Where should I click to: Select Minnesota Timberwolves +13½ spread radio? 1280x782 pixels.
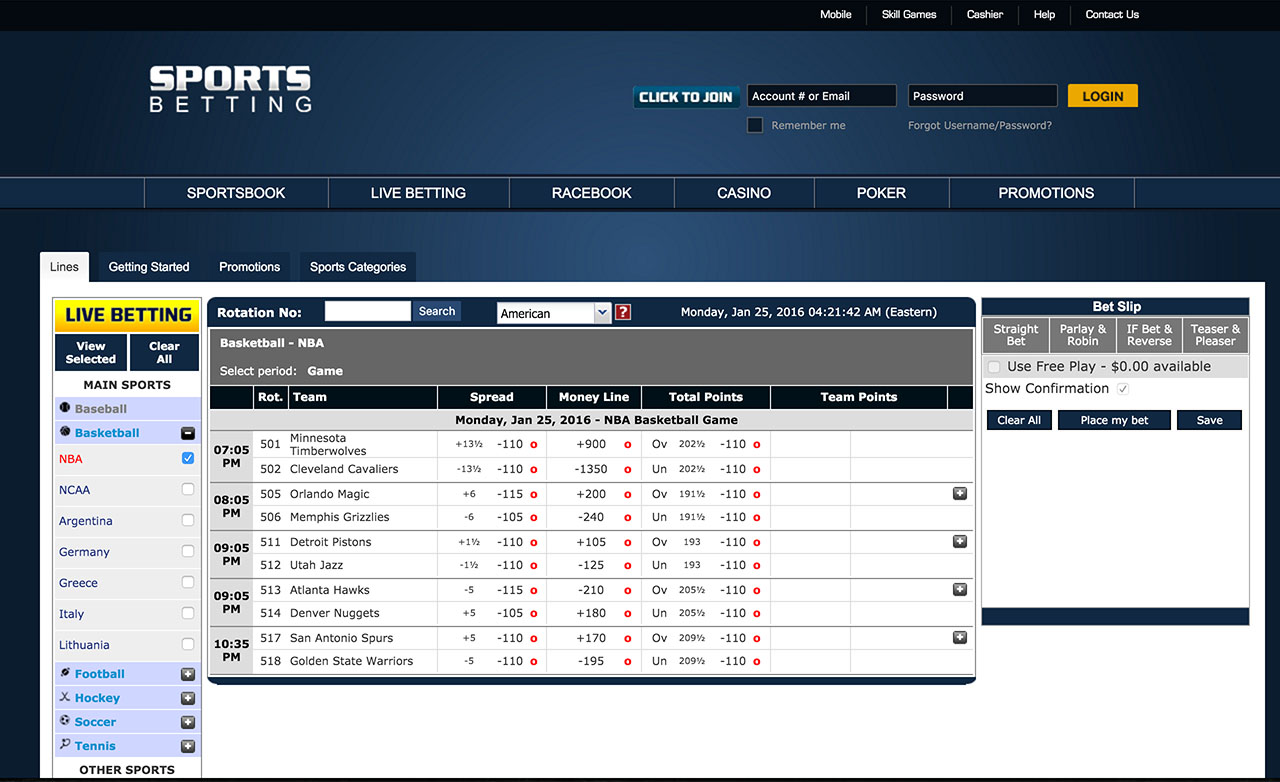[534, 445]
